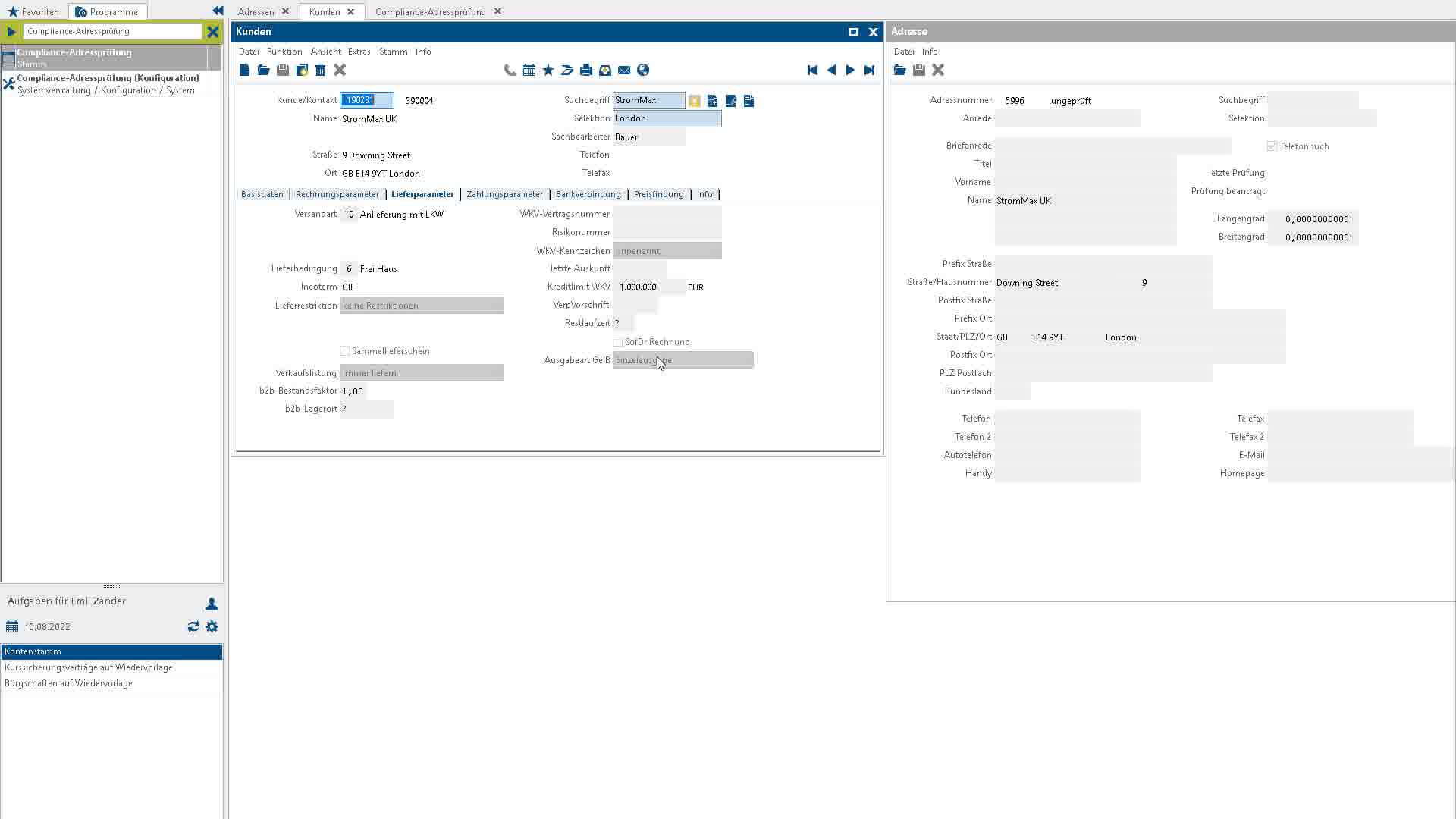The width and height of the screenshot is (1456, 819).
Task: Click the Kunde/Kontakt number field
Action: point(367,100)
